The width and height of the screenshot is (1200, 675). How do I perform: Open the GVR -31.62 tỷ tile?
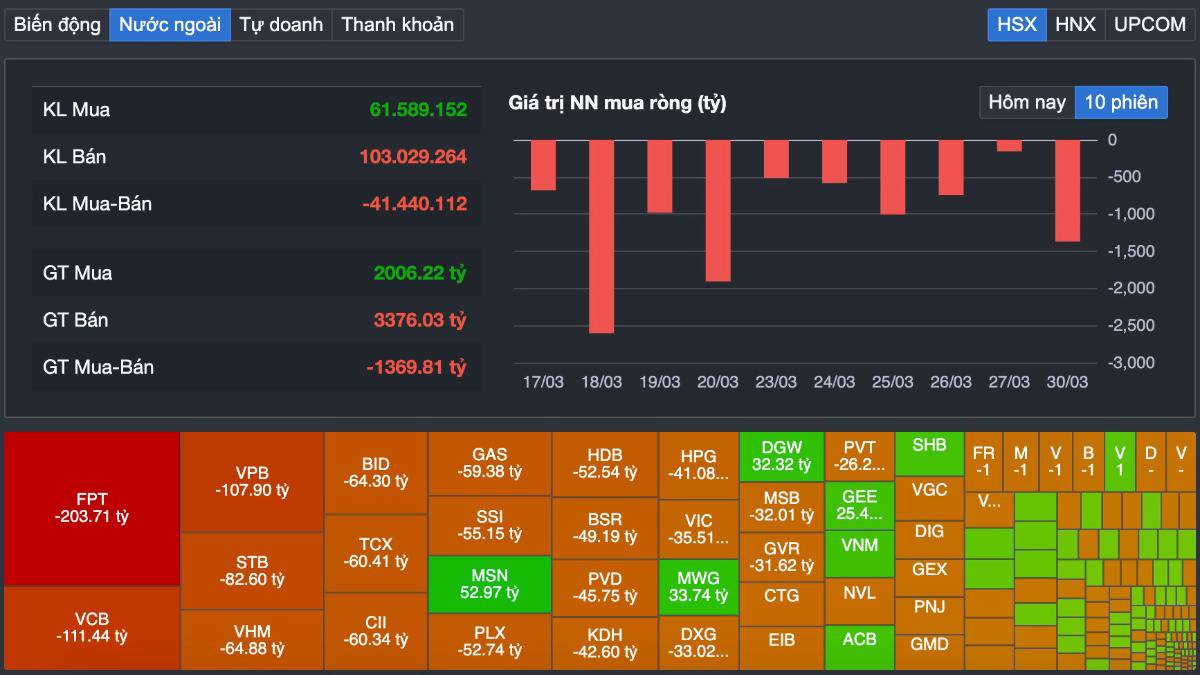(782, 557)
